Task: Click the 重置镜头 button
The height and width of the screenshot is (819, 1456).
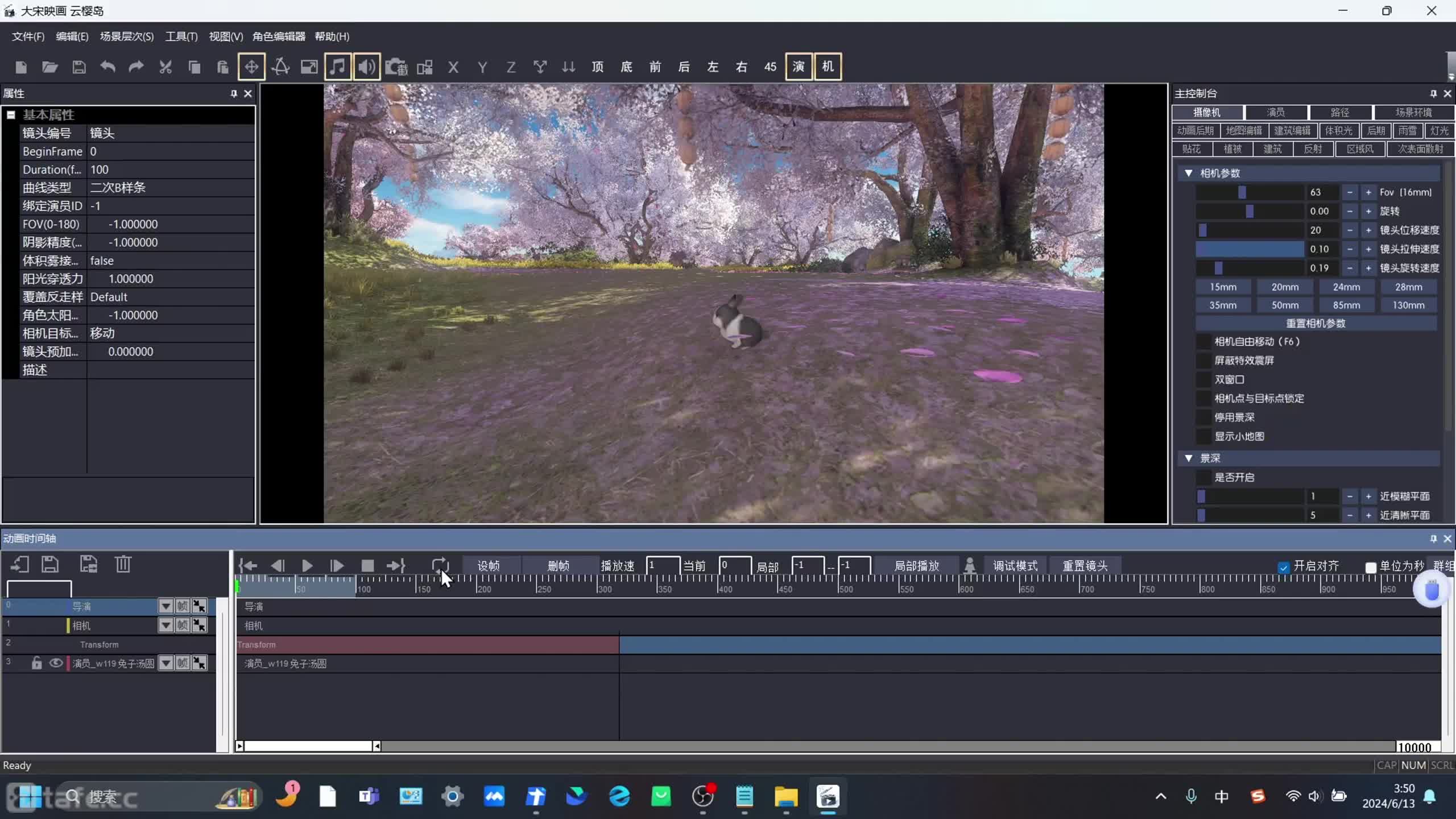Action: 1085,566
